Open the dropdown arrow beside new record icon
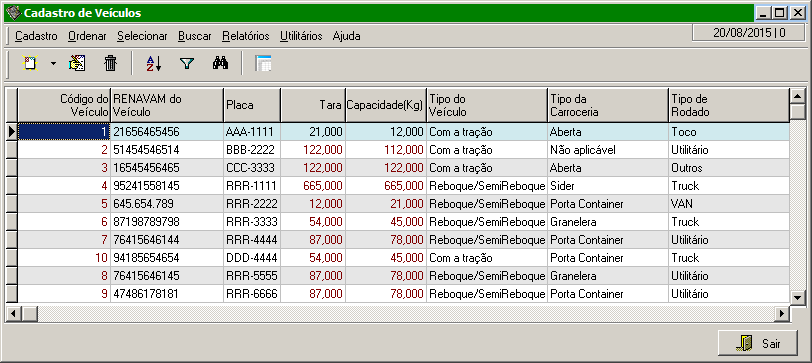Screen dimensions: 812x363 (53, 64)
